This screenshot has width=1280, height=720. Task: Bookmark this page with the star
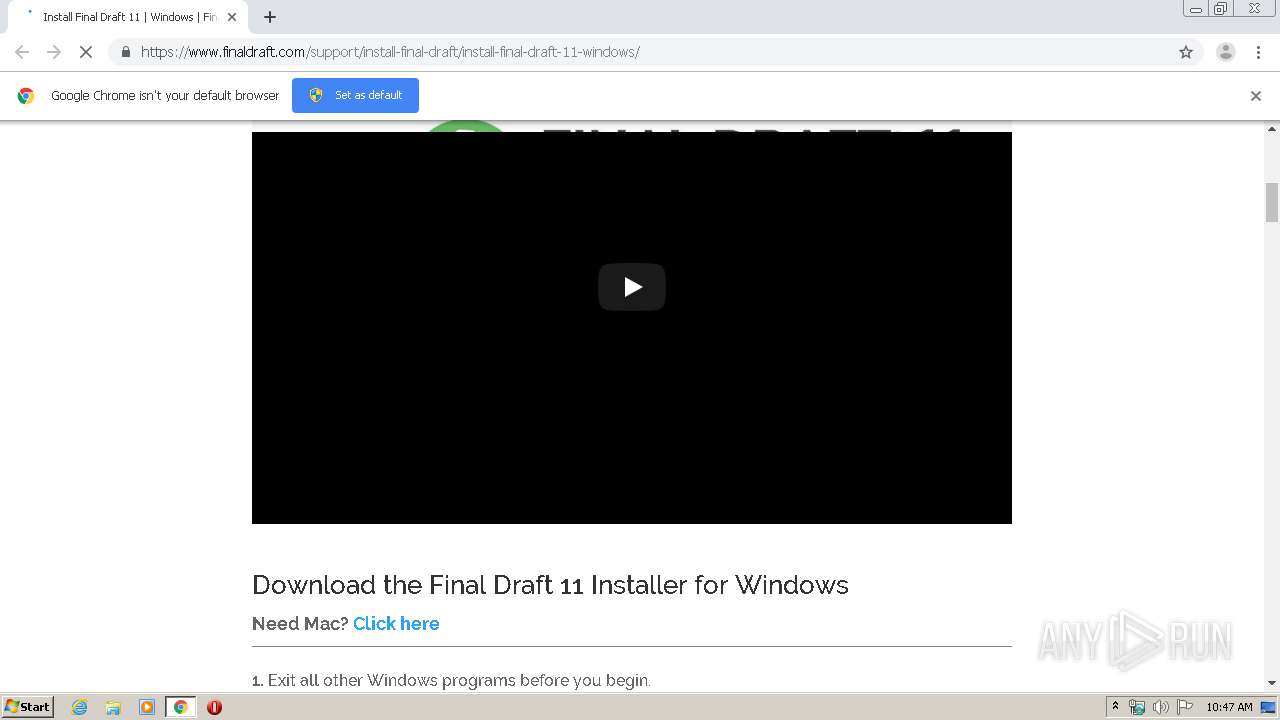pyautogui.click(x=1186, y=52)
